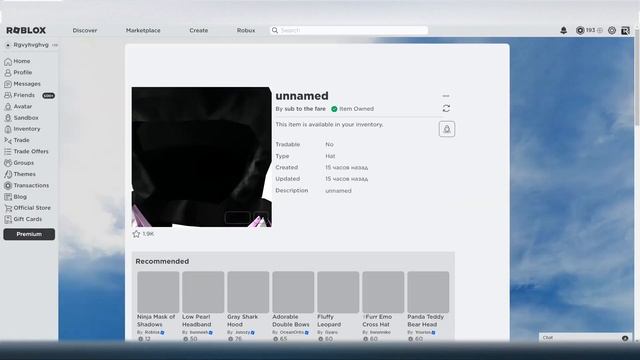Open the Robux menu
Screen dimensions: 640x360
(246, 30)
